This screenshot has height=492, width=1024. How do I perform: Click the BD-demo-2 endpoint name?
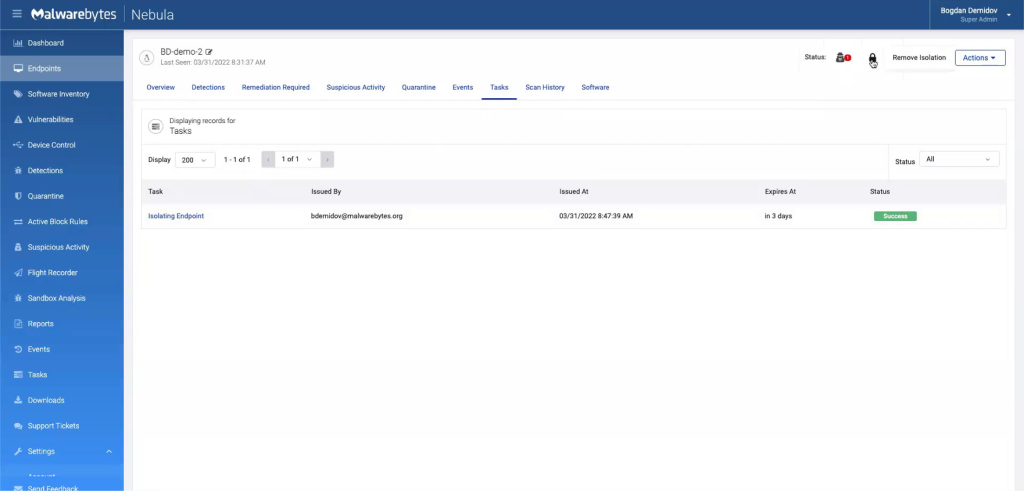[x=182, y=52]
